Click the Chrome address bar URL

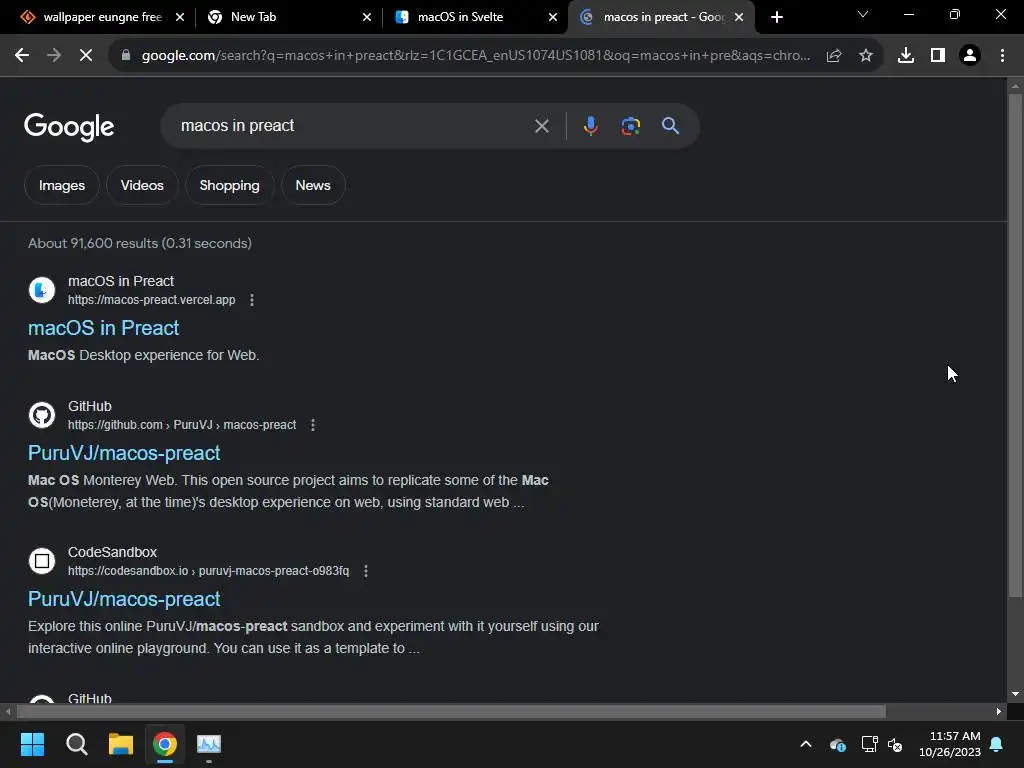(475, 56)
